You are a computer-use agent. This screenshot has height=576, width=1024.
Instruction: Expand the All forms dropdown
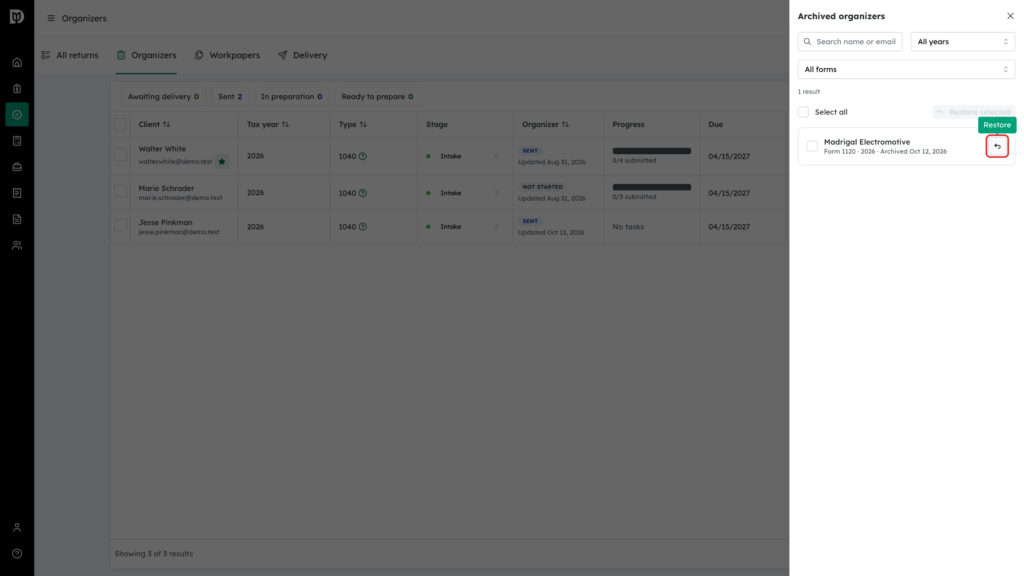click(x=906, y=69)
